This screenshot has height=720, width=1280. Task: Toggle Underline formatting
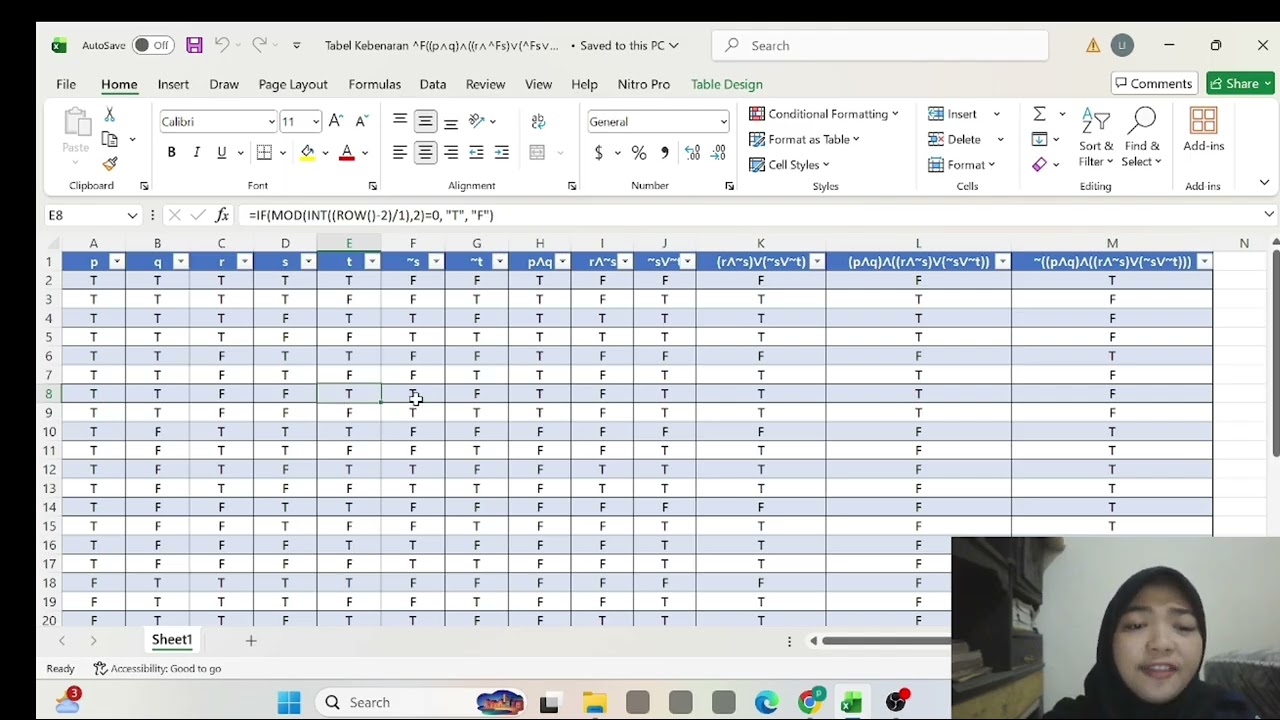coord(221,152)
